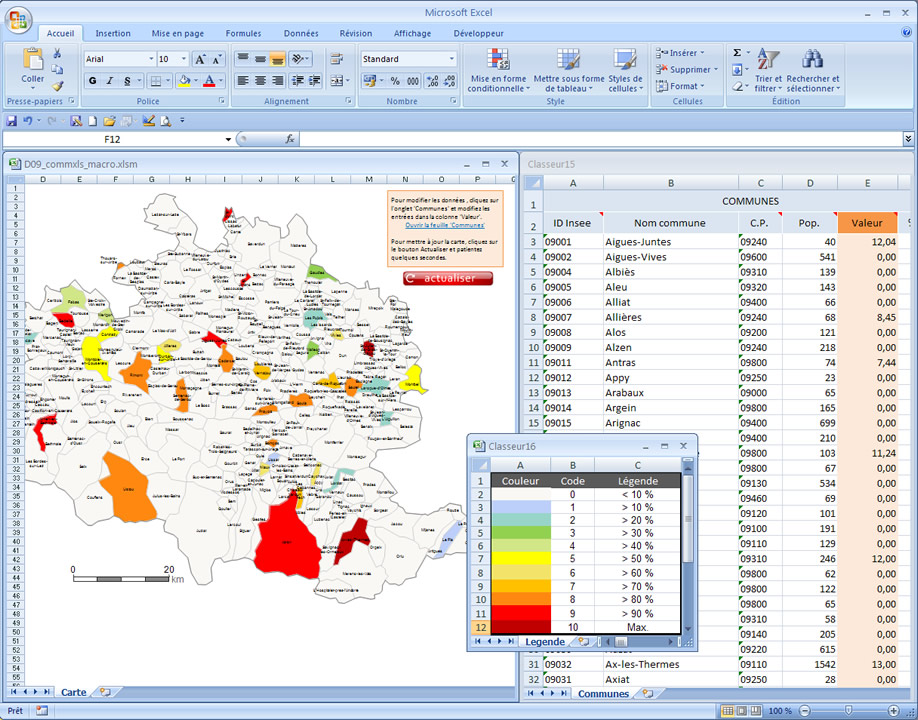The height and width of the screenshot is (720, 918).
Task: Follow the Ouvrir la feuille 'Communes' link
Action: click(445, 225)
